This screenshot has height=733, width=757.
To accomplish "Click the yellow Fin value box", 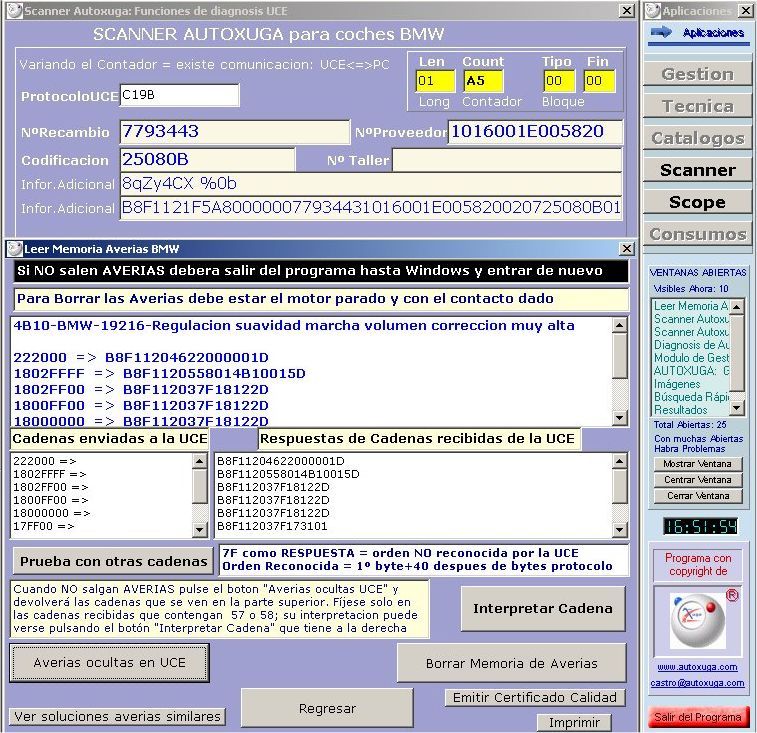I will click(x=599, y=81).
